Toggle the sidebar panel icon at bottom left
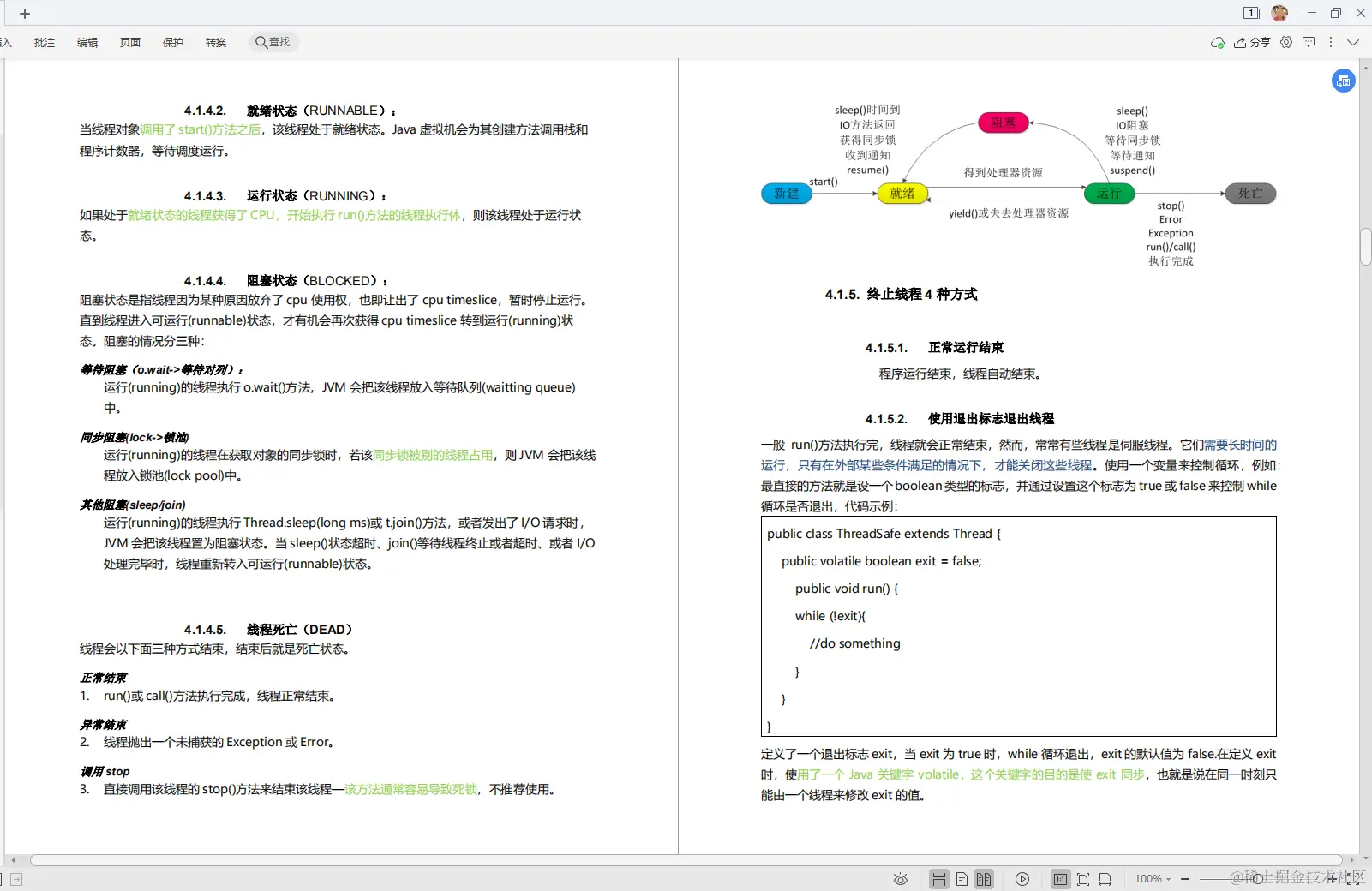Screen dimensions: 1372x891 point(17,879)
